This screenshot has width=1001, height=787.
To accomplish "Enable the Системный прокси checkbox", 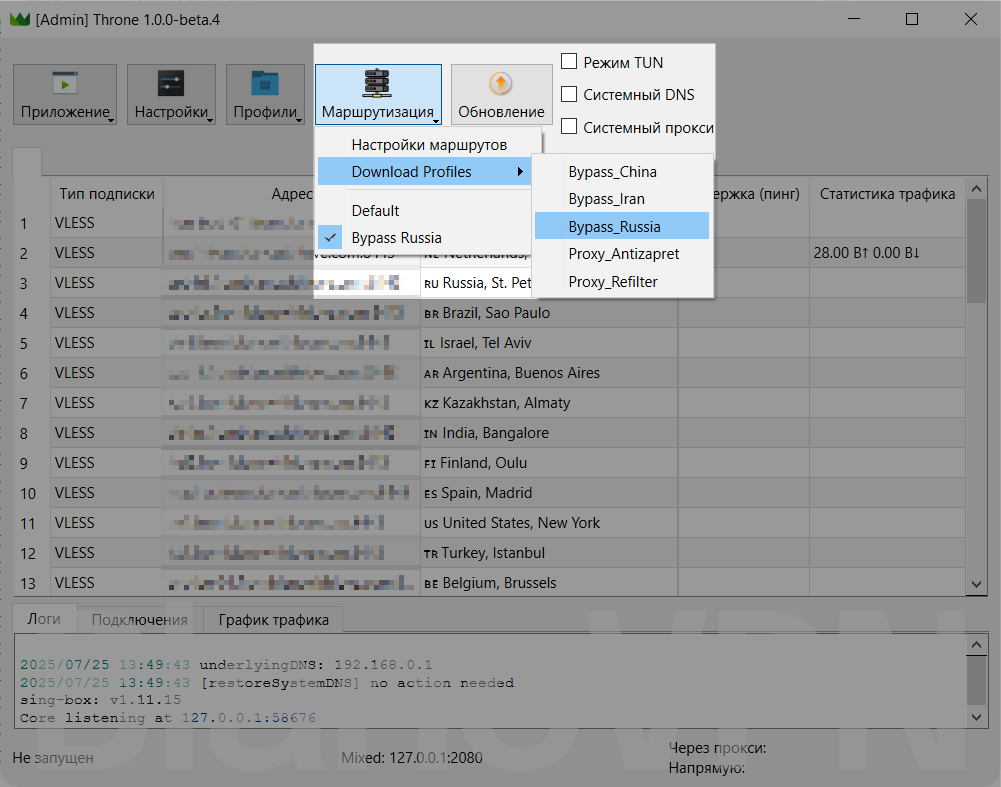I will point(569,127).
